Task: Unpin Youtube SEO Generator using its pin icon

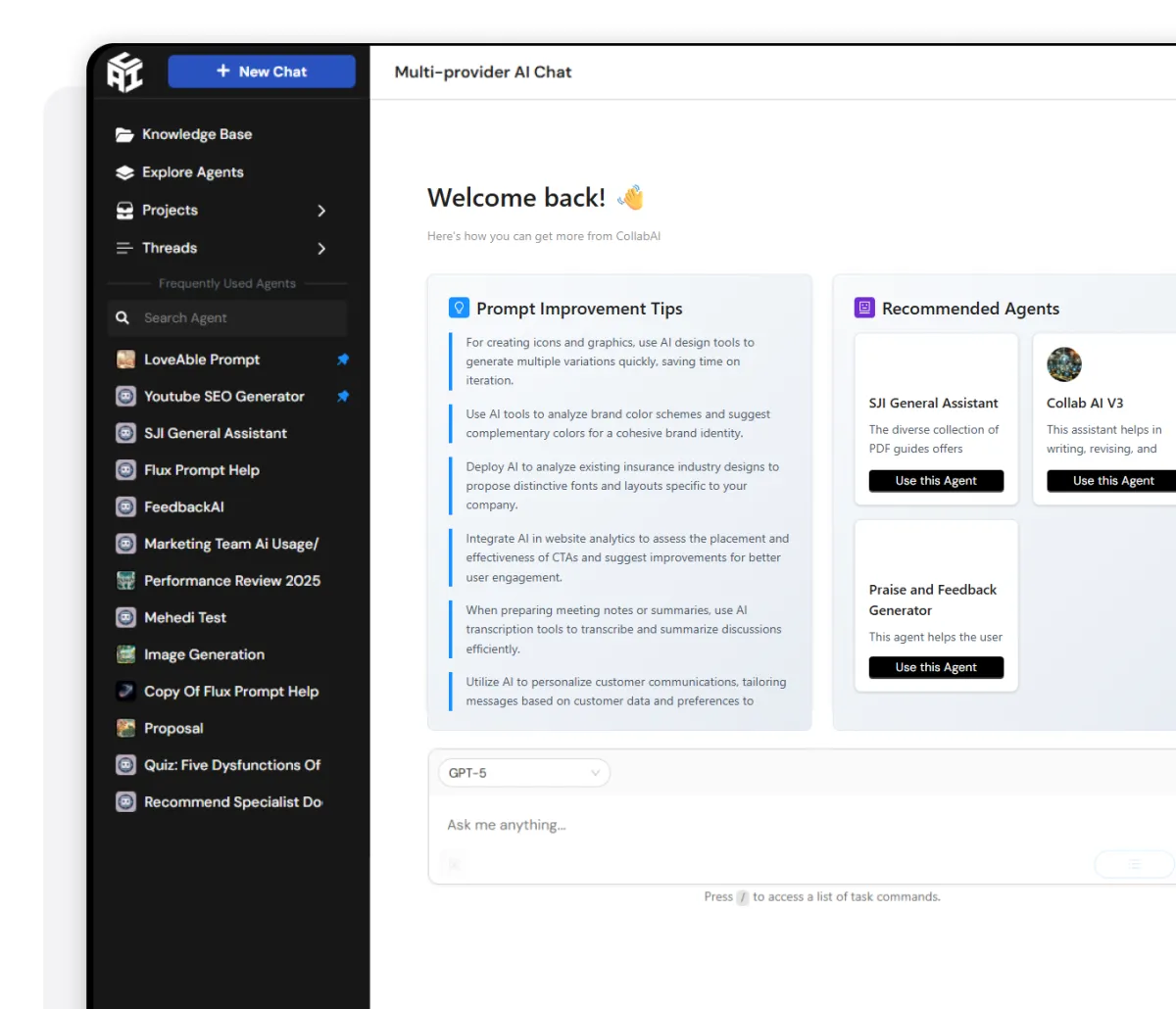Action: (x=343, y=397)
